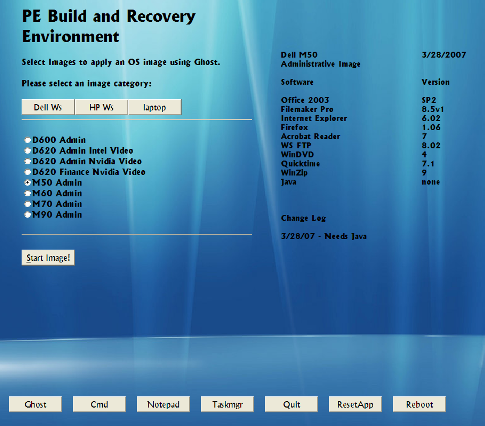Click the 'Change Log' heading
The image size is (485, 426).
pyautogui.click(x=303, y=218)
